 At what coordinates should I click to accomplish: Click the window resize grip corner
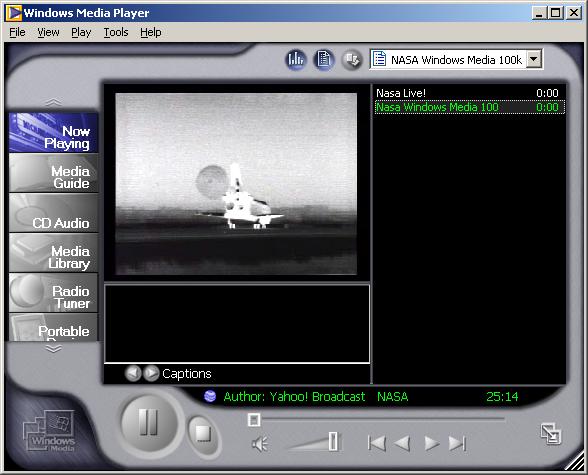[x=574, y=462]
